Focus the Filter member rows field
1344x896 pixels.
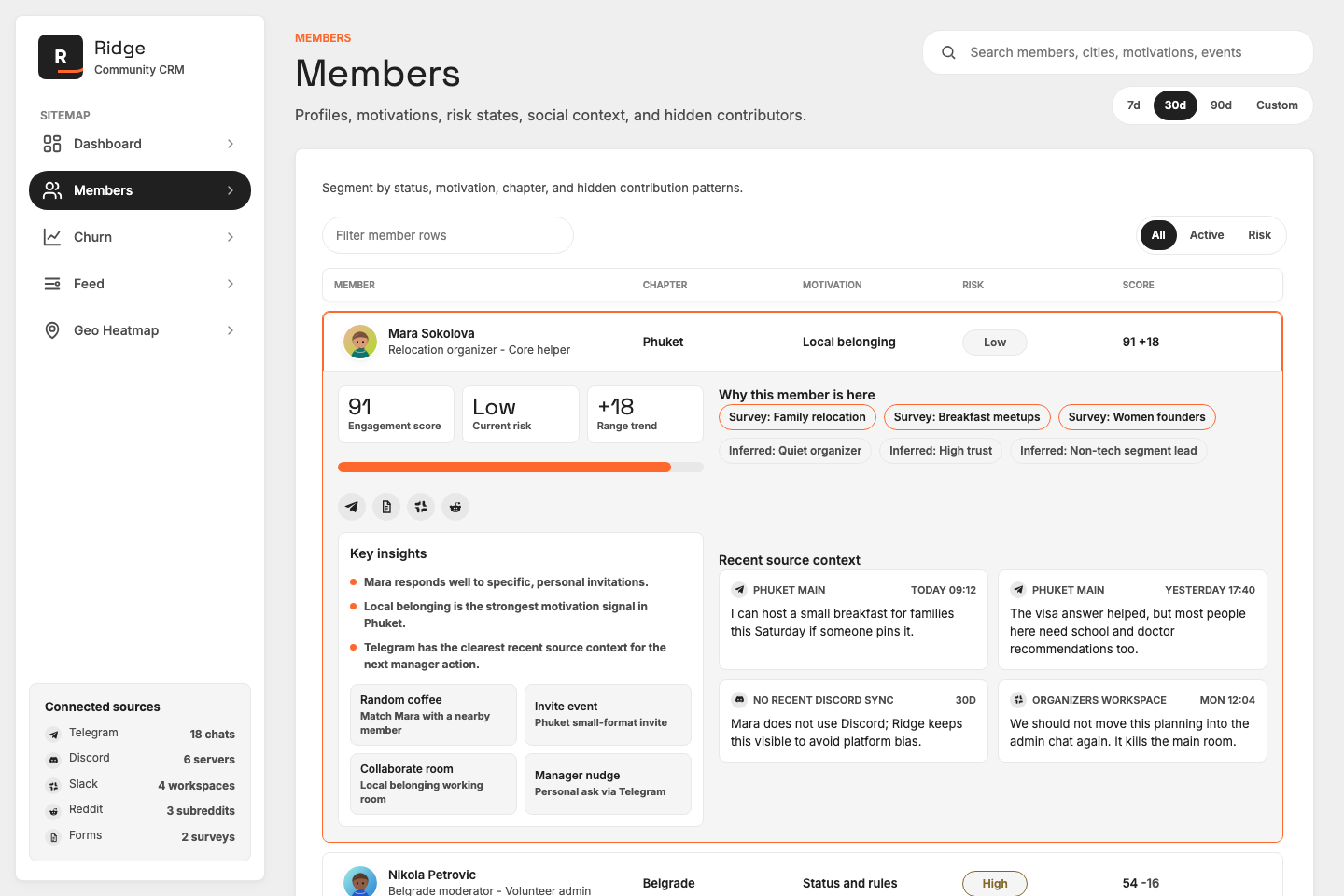coord(448,235)
